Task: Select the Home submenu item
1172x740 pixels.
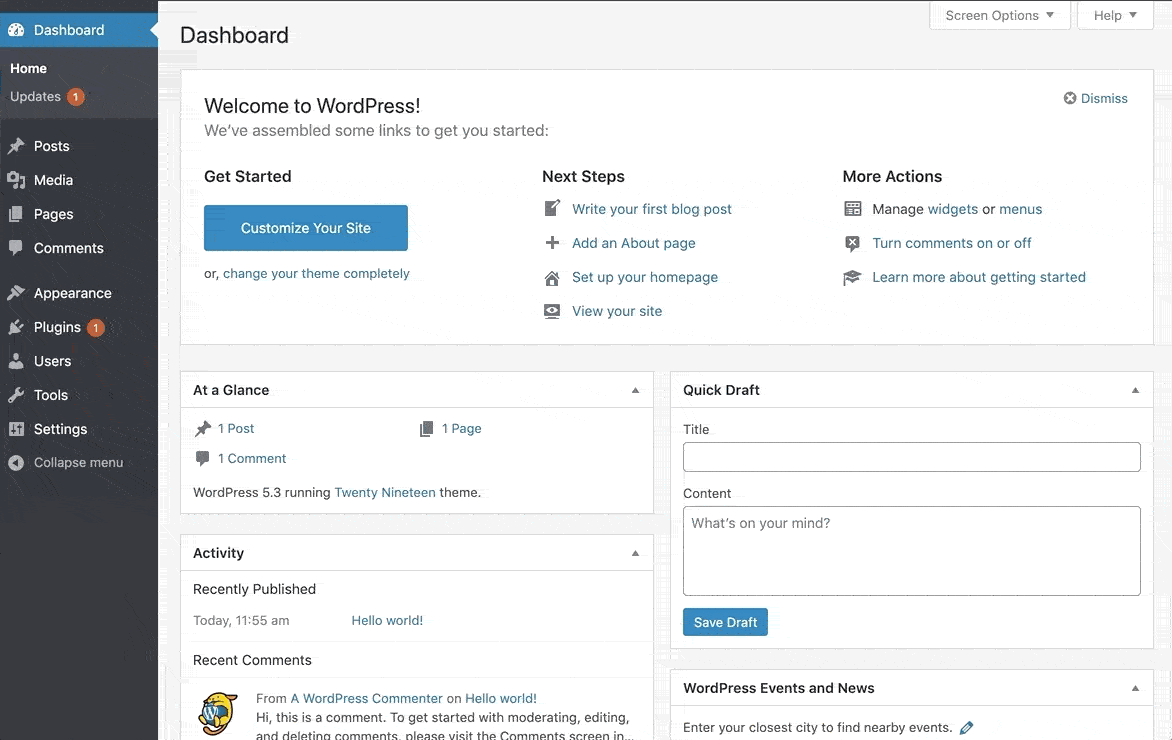Action: pos(28,68)
